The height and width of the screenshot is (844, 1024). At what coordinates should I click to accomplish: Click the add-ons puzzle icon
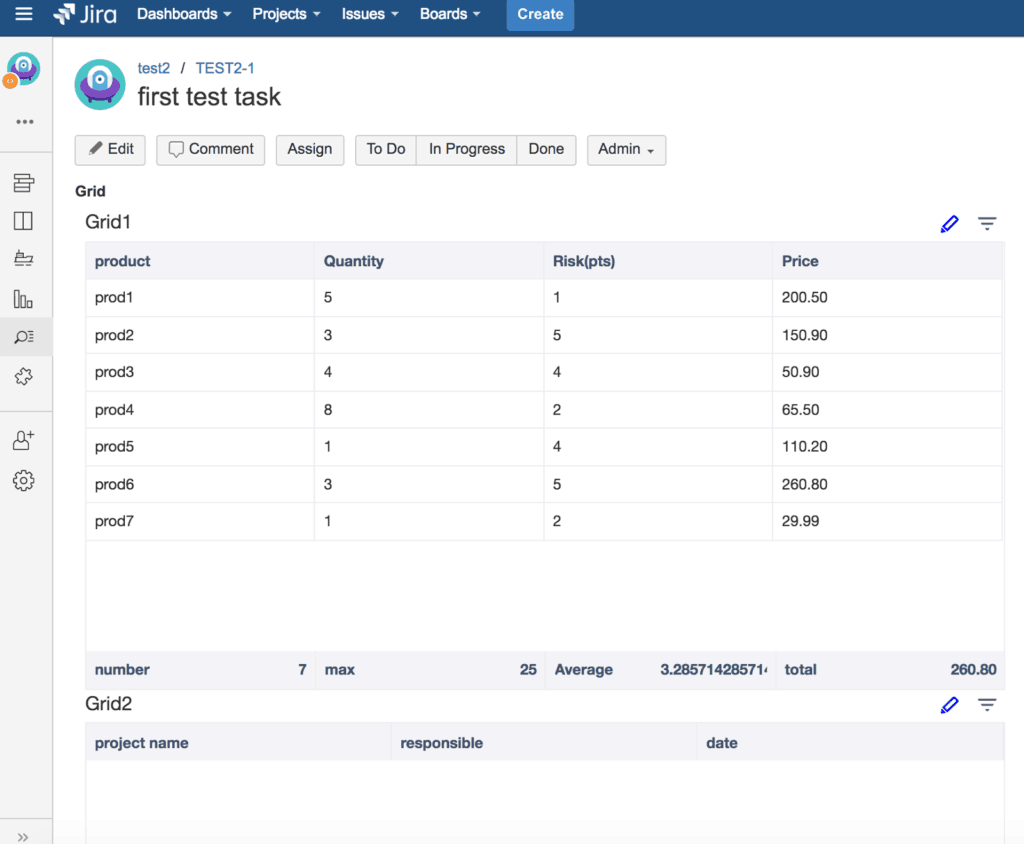pos(25,377)
